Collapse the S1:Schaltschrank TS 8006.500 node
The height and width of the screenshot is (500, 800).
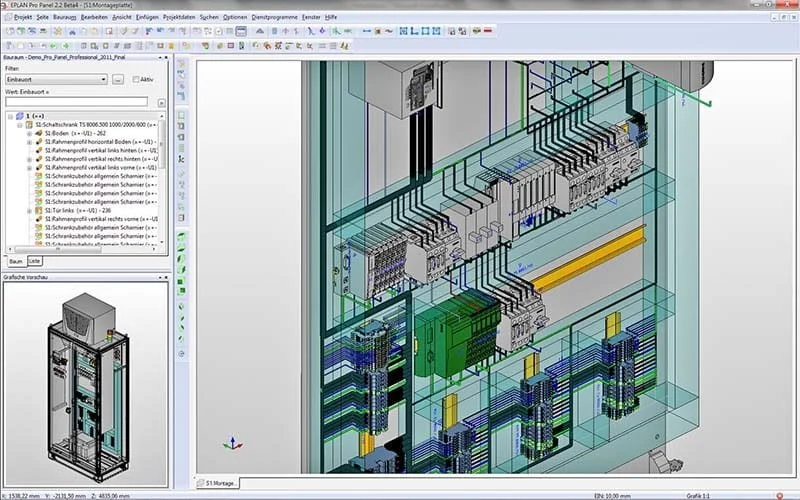click(x=19, y=124)
